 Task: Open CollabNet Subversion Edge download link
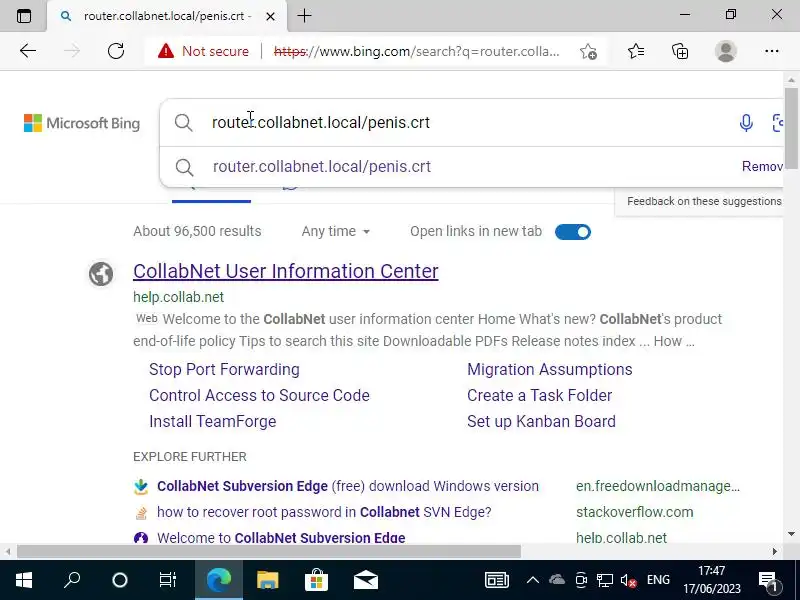(348, 486)
